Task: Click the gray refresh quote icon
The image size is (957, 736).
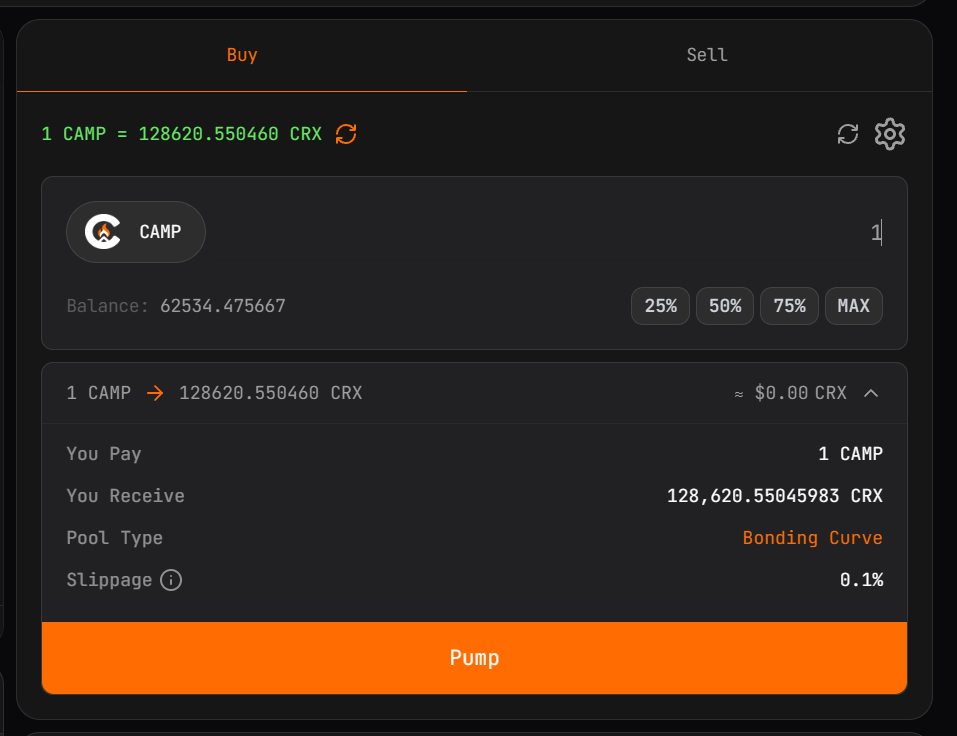Action: 848,134
